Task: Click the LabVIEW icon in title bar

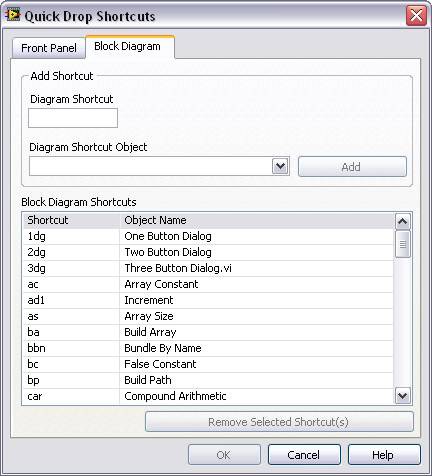Action: pos(12,15)
